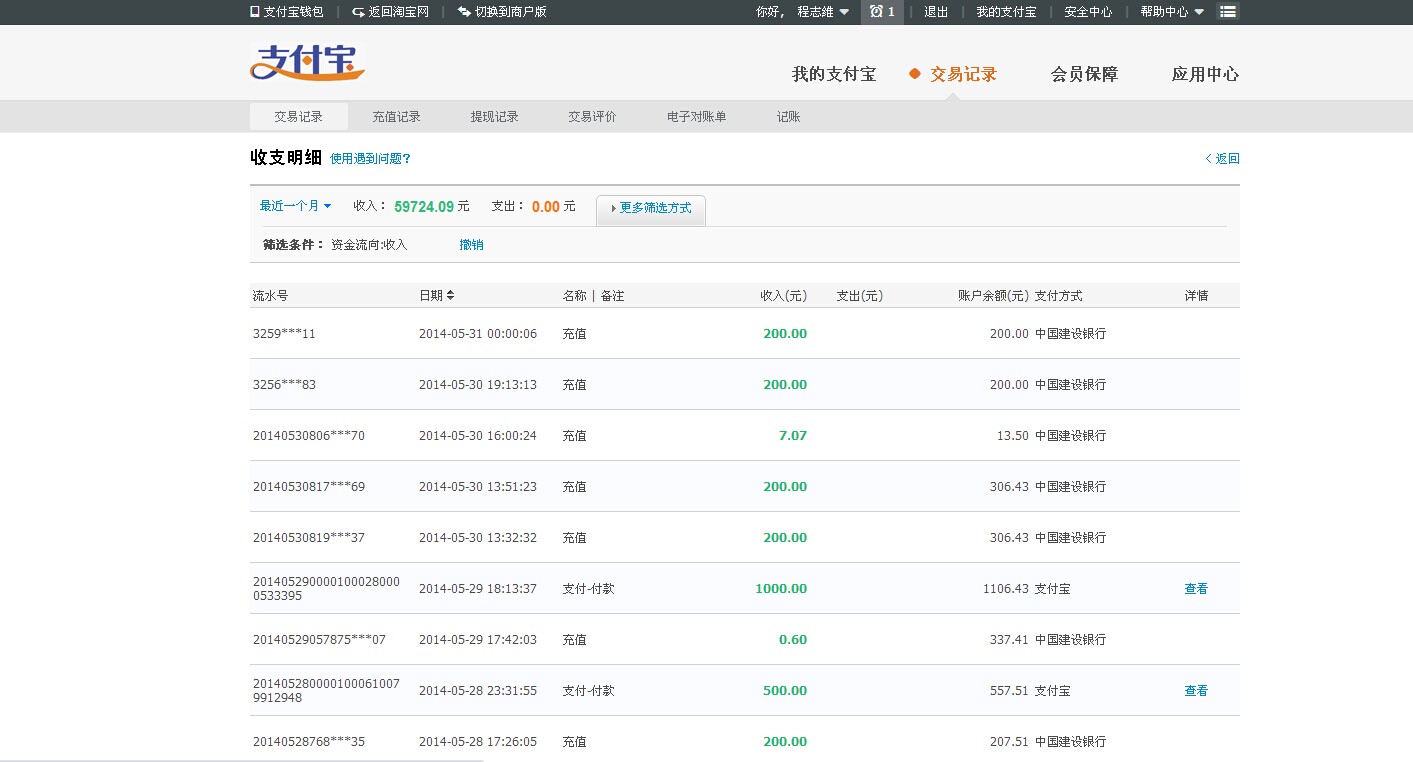
Task: Open the 帮助中心 dropdown menu
Action: [1172, 12]
